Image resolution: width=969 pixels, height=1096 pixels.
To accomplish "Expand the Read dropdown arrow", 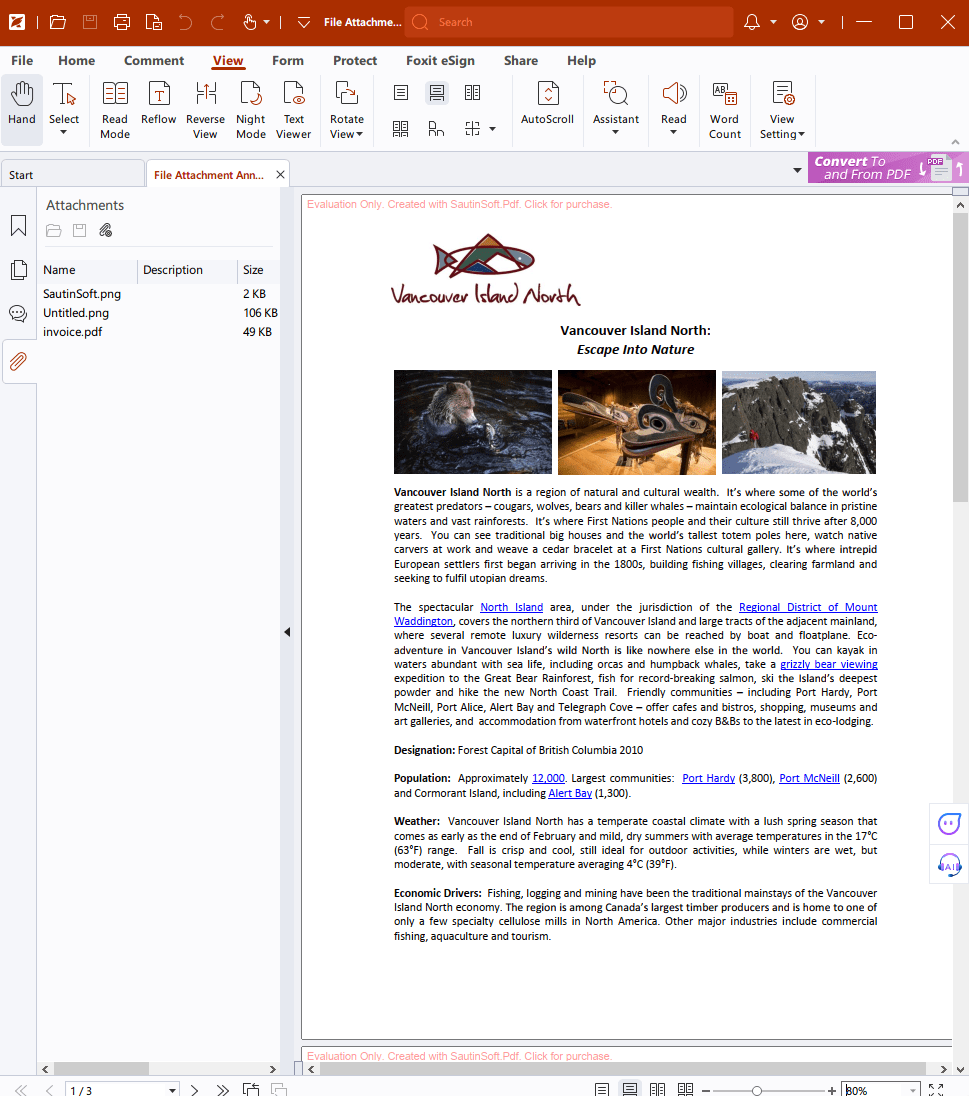I will (673, 132).
